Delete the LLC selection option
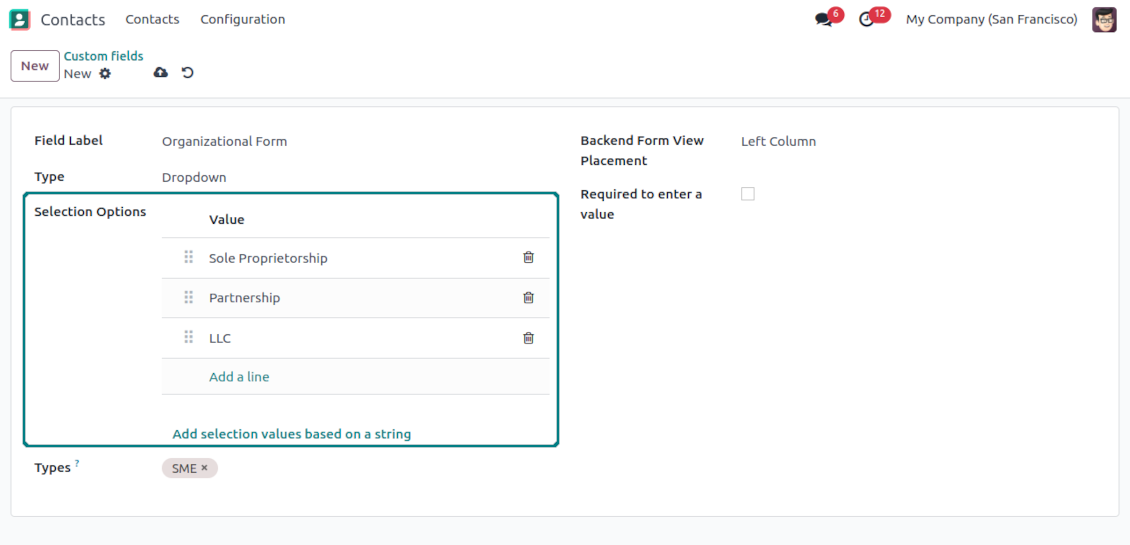 point(528,338)
